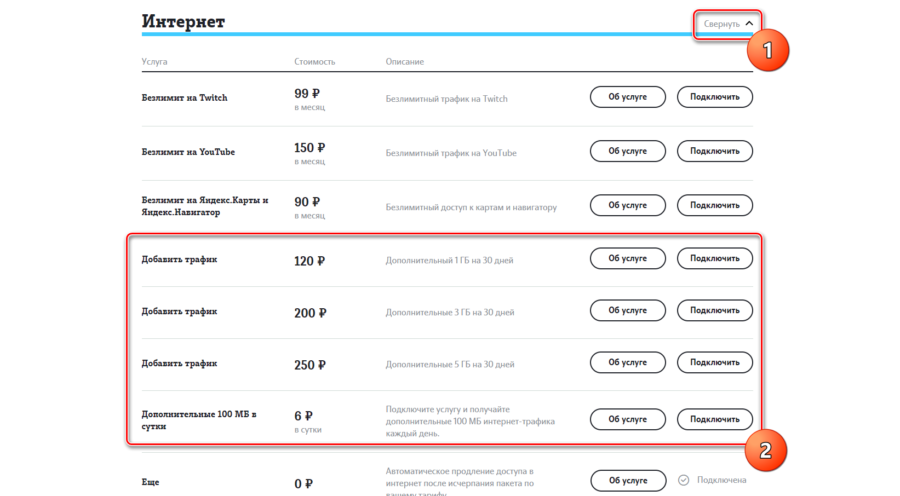
Task: Open Об услуге for Безлимит на Twitch
Action: tap(628, 97)
